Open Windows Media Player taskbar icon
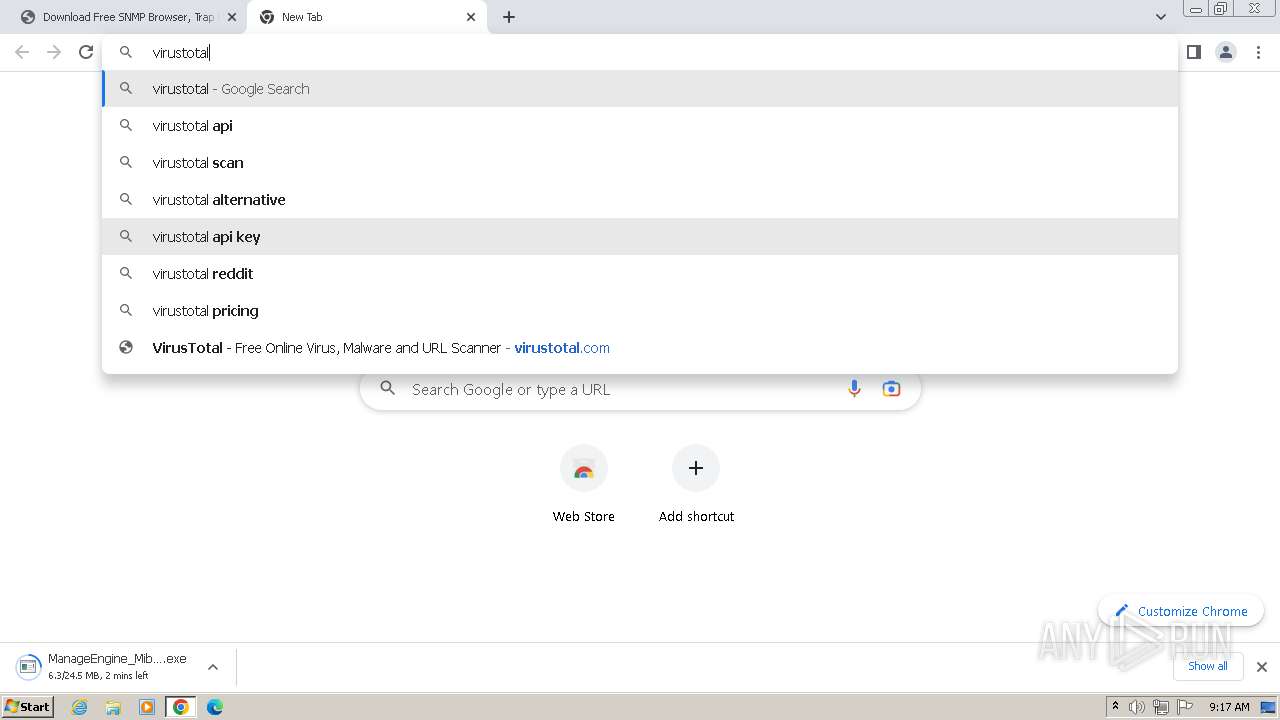The width and height of the screenshot is (1280, 720). [x=147, y=707]
